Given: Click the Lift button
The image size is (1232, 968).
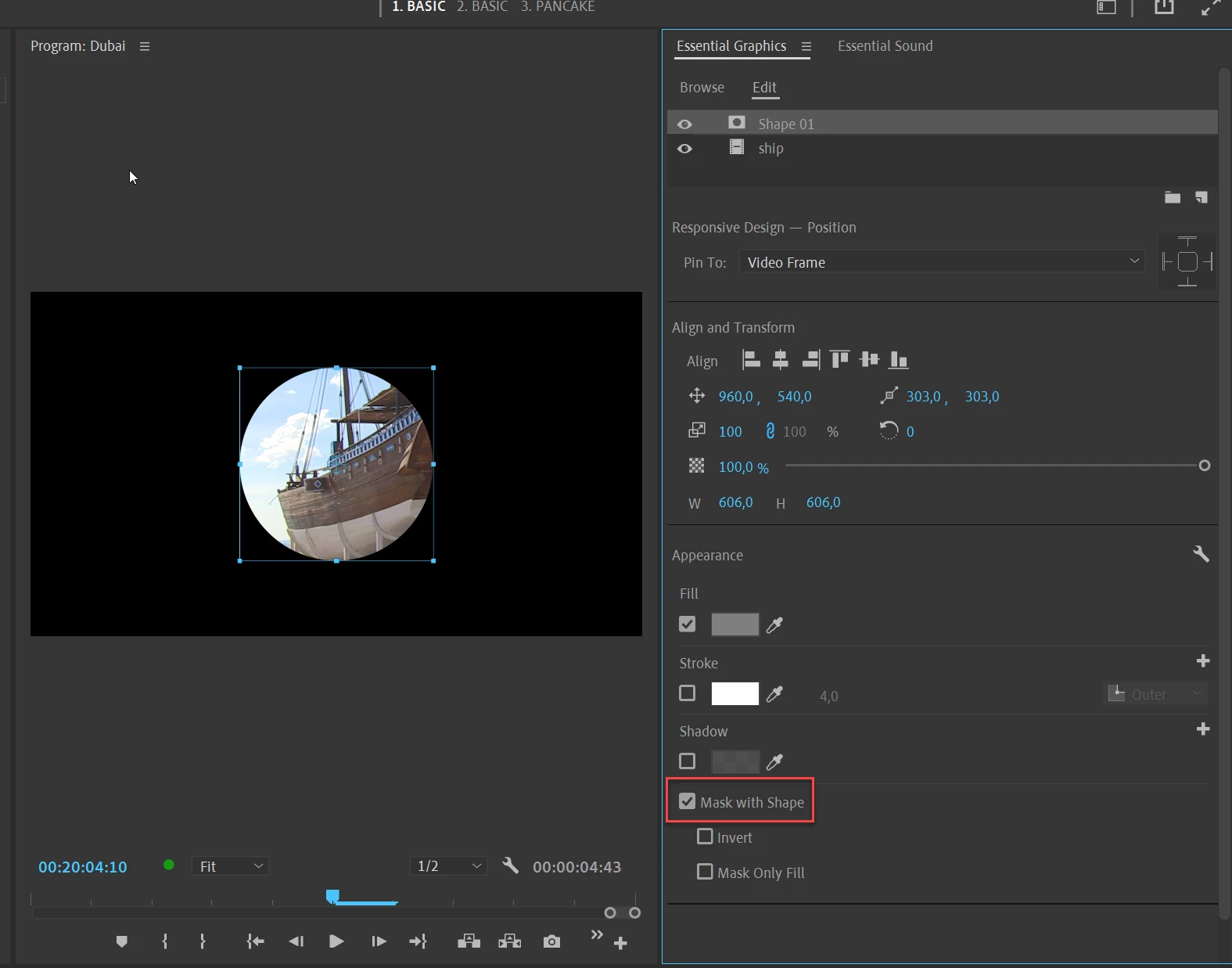Looking at the screenshot, I should [469, 941].
